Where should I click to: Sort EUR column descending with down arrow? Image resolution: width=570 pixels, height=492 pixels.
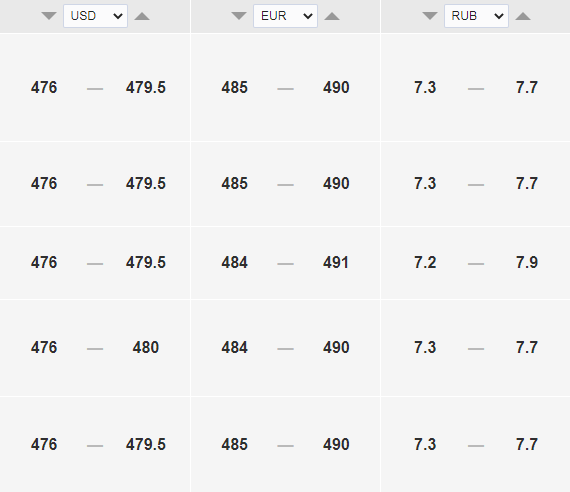[x=239, y=16]
